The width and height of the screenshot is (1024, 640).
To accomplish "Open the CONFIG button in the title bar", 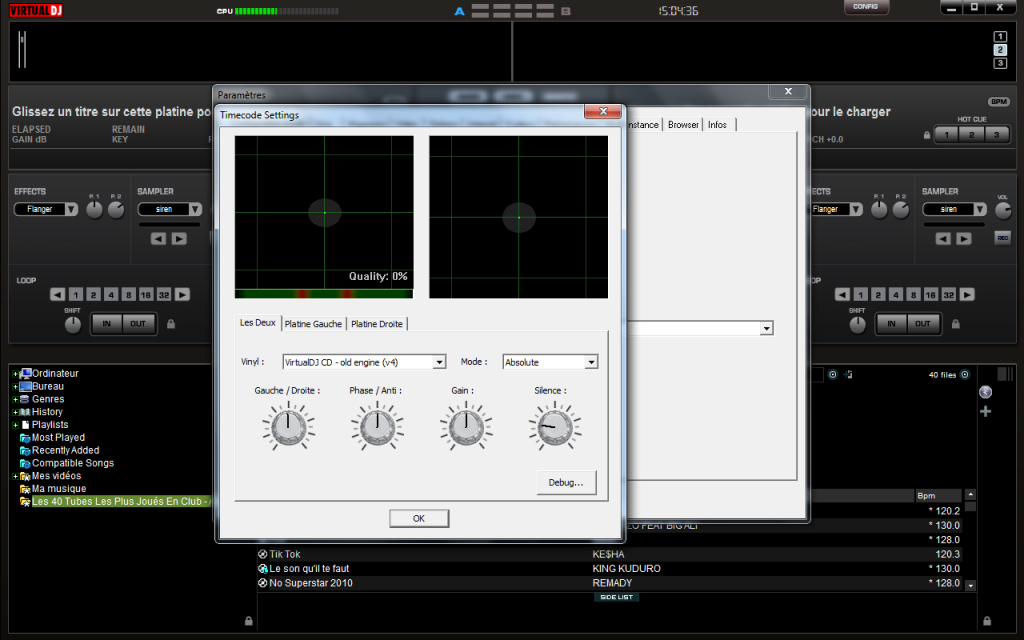I will coord(865,7).
